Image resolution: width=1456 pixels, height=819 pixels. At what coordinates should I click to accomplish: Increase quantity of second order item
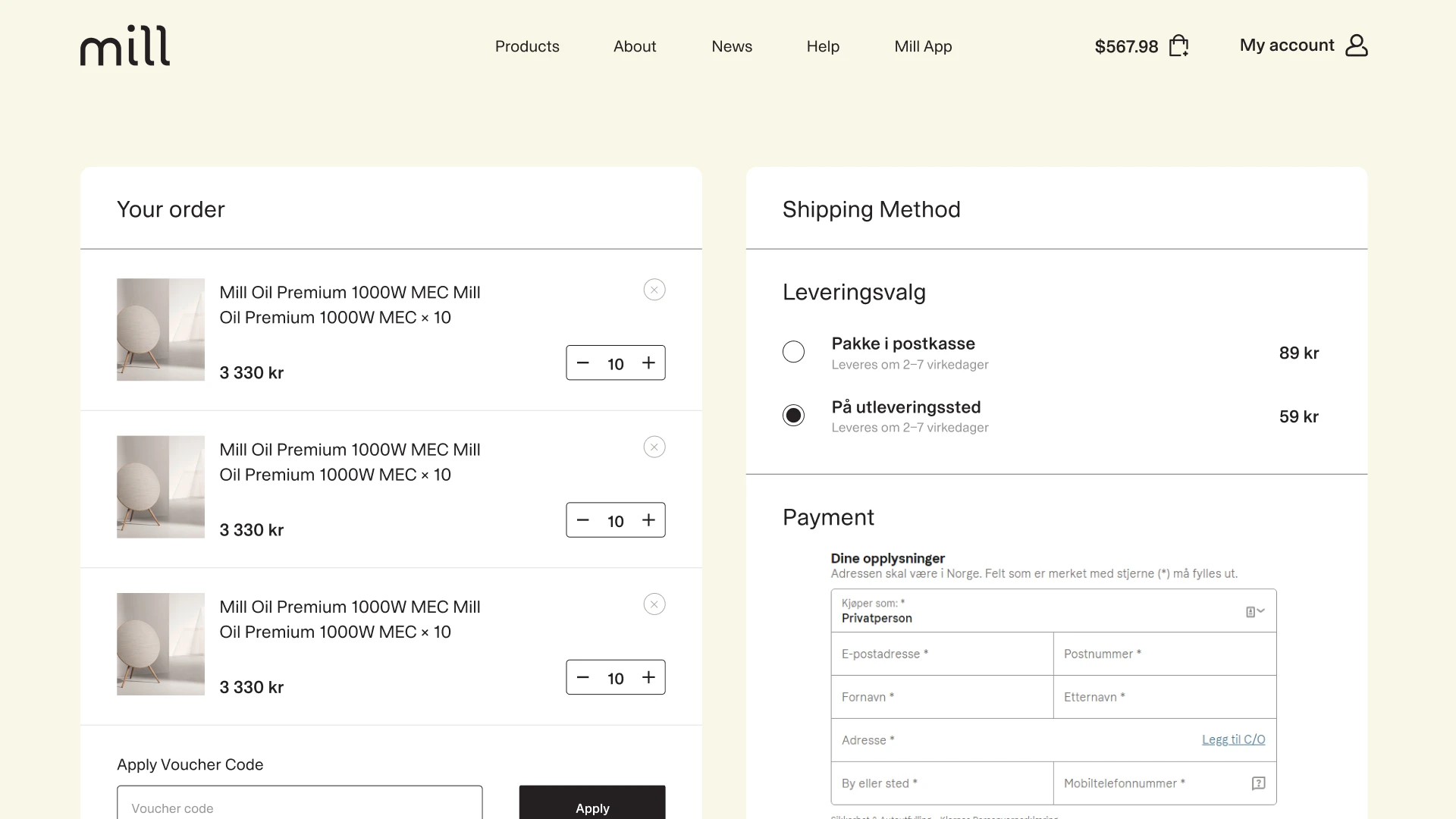[x=648, y=519]
